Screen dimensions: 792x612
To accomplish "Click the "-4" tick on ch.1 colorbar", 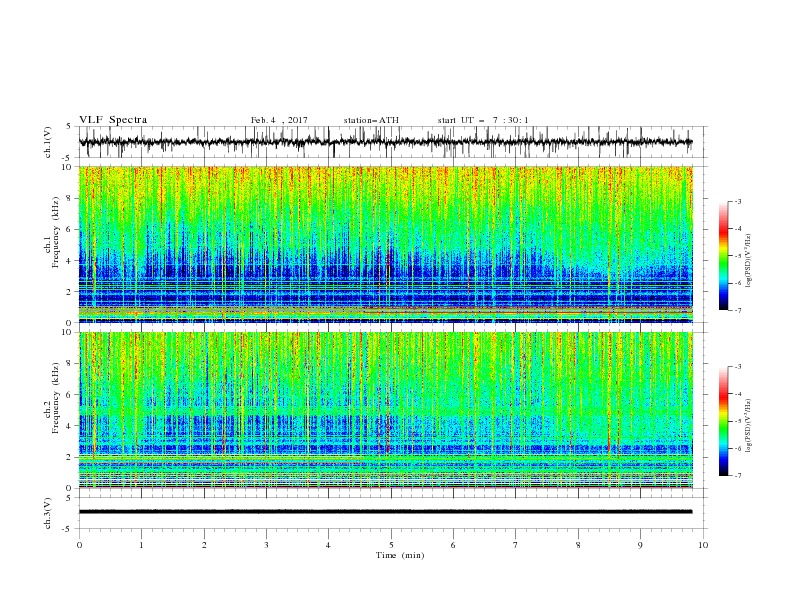I will [x=738, y=229].
